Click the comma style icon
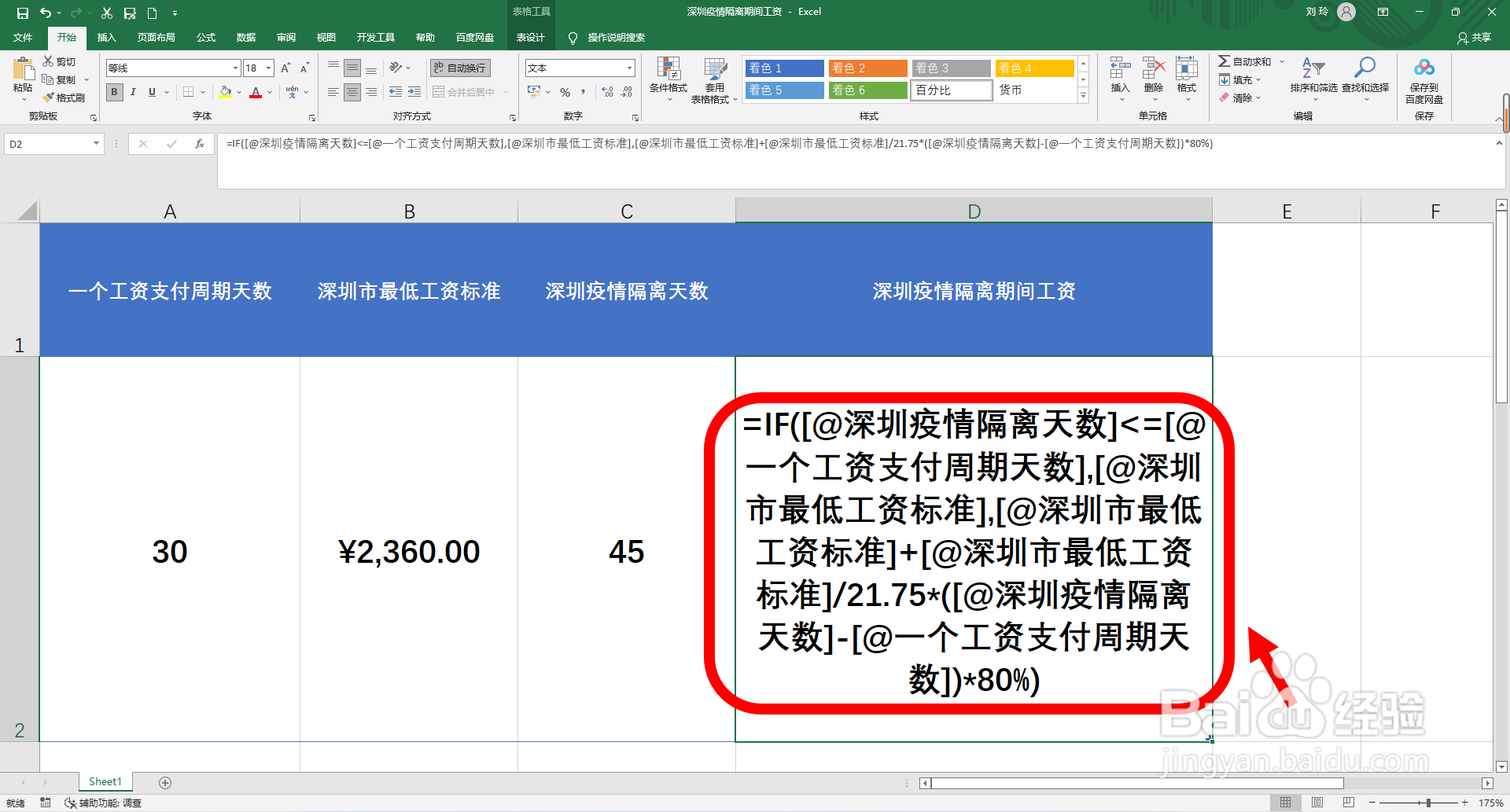Image resolution: width=1510 pixels, height=812 pixels. pyautogui.click(x=583, y=92)
